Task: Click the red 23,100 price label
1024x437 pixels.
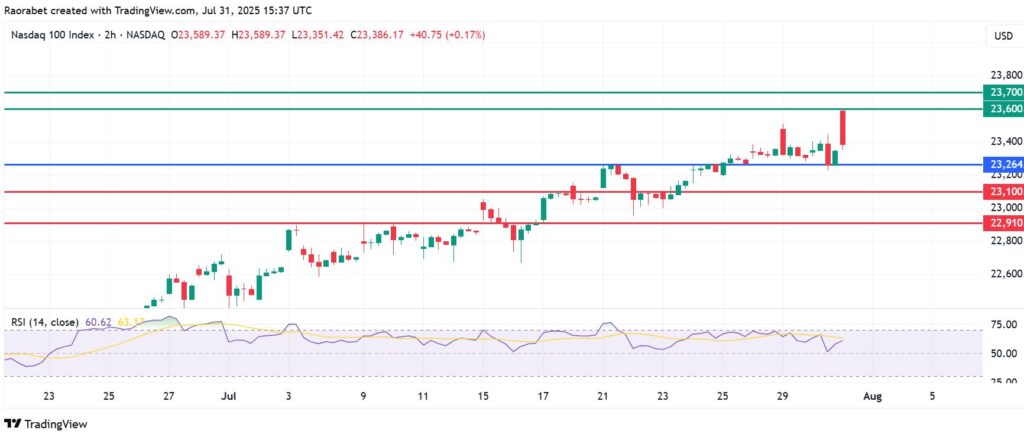Action: (1002, 190)
